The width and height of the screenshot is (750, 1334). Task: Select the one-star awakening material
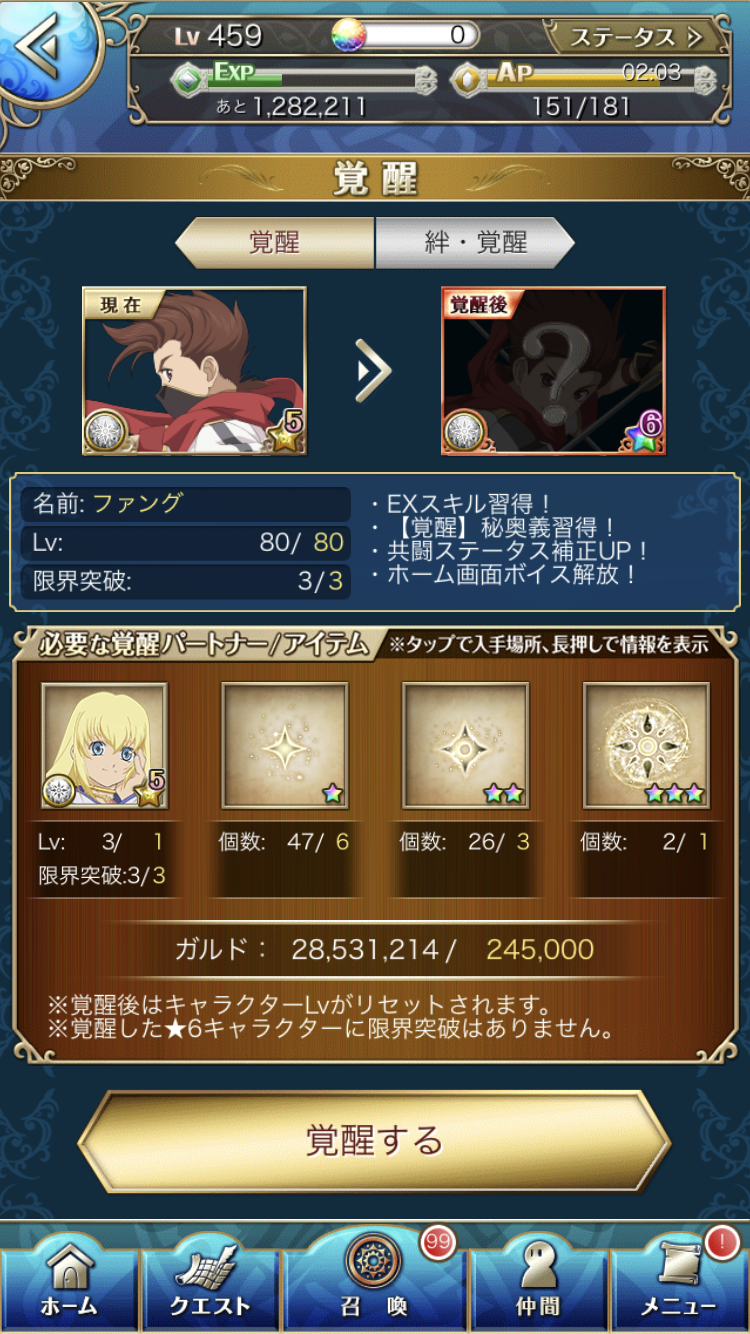(x=285, y=746)
